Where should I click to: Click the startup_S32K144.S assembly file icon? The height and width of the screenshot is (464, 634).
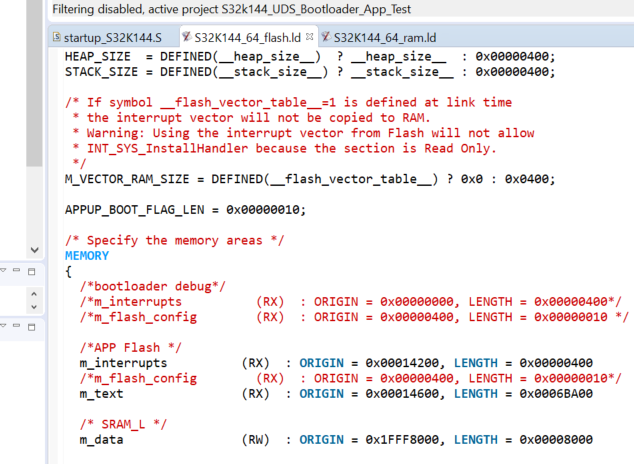[x=57, y=37]
